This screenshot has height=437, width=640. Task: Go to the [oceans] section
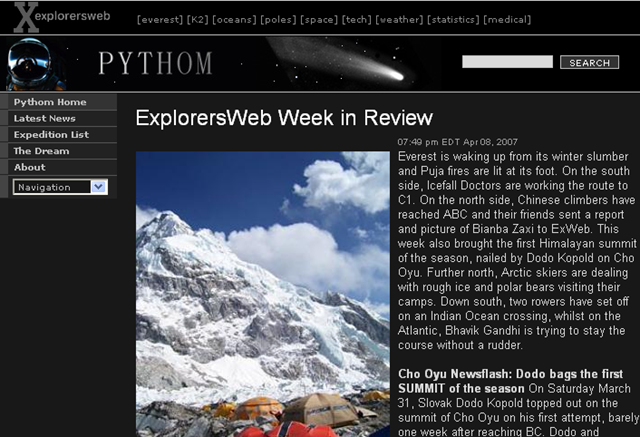tap(234, 20)
